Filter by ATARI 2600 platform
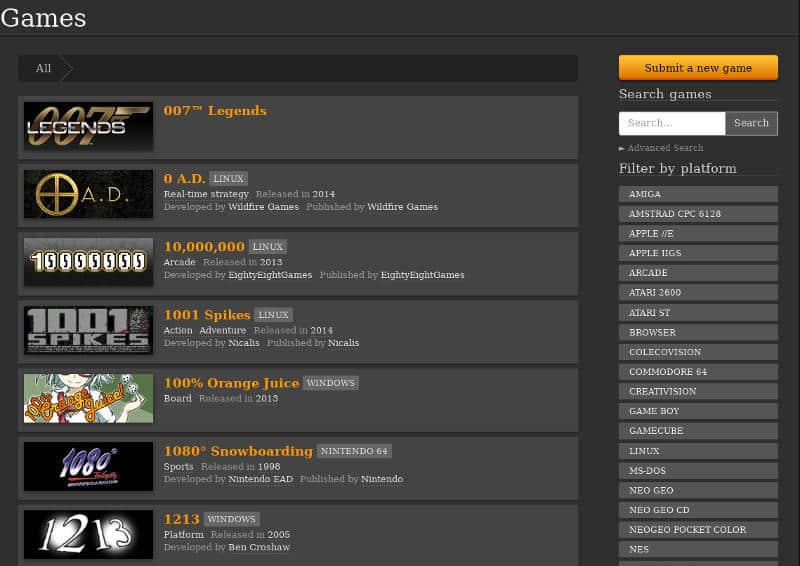Viewport: 800px width, 566px height. click(698, 292)
